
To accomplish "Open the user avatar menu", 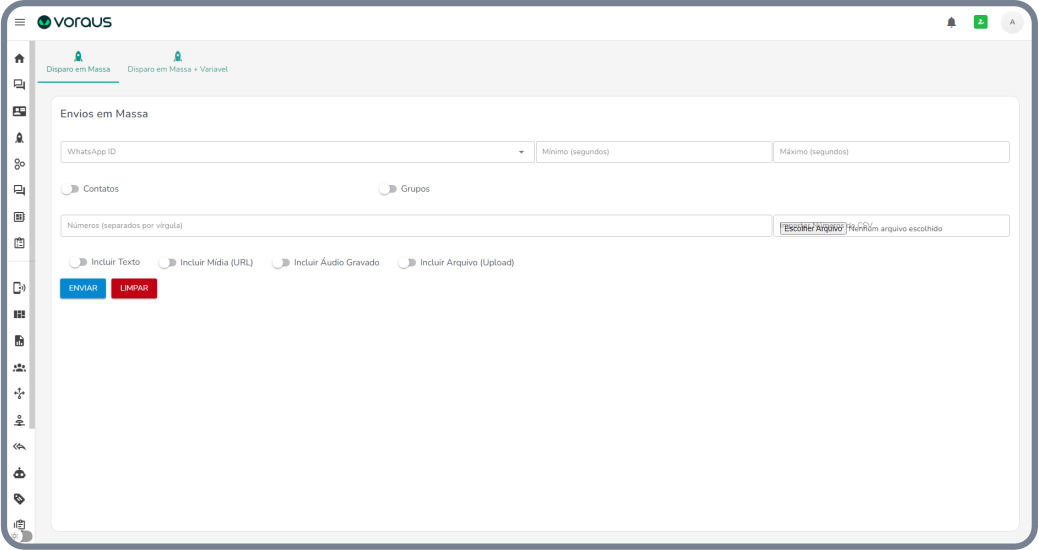I will pos(1012,22).
